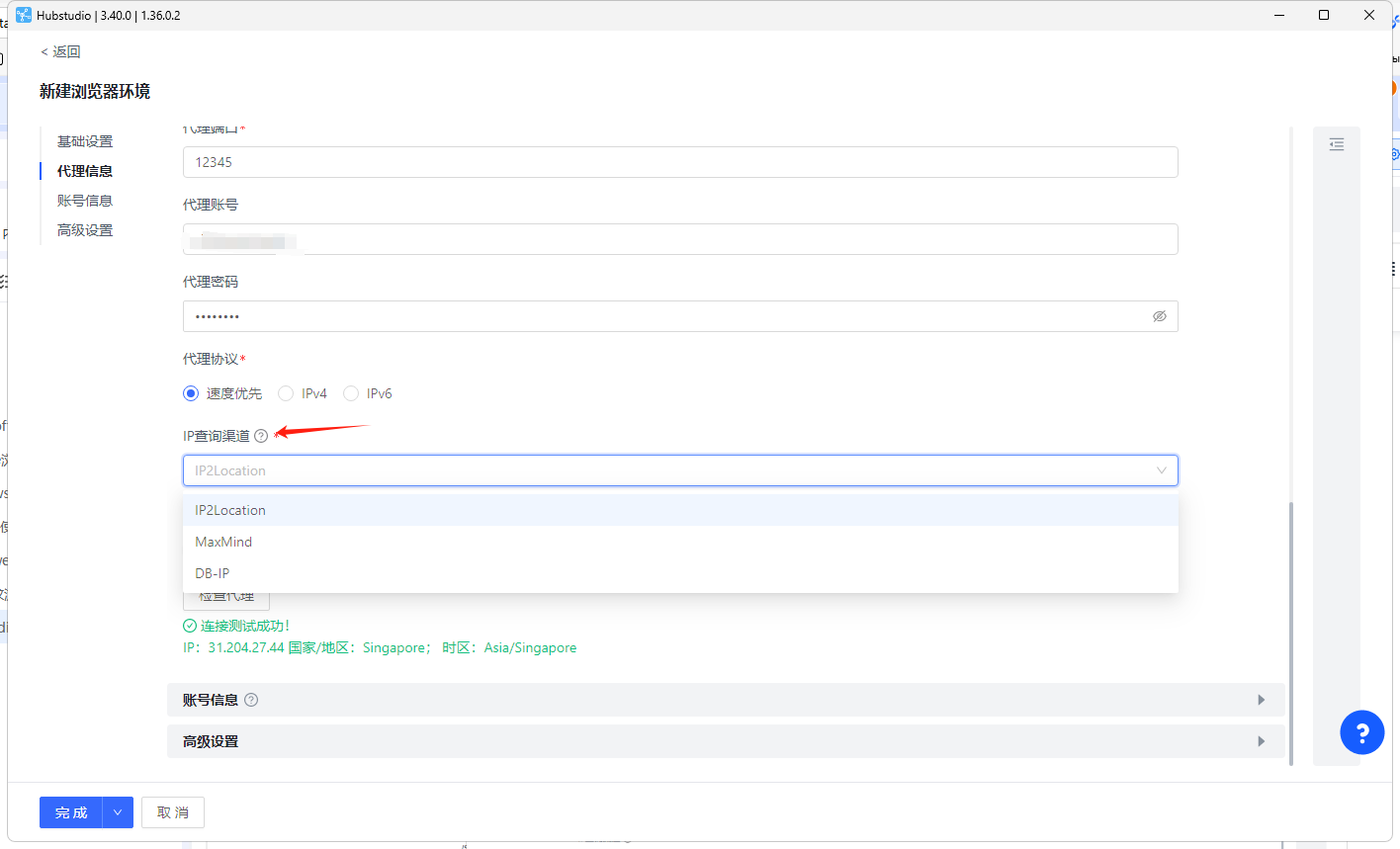
Task: Select the IPv6 protocol option
Action: (x=351, y=393)
